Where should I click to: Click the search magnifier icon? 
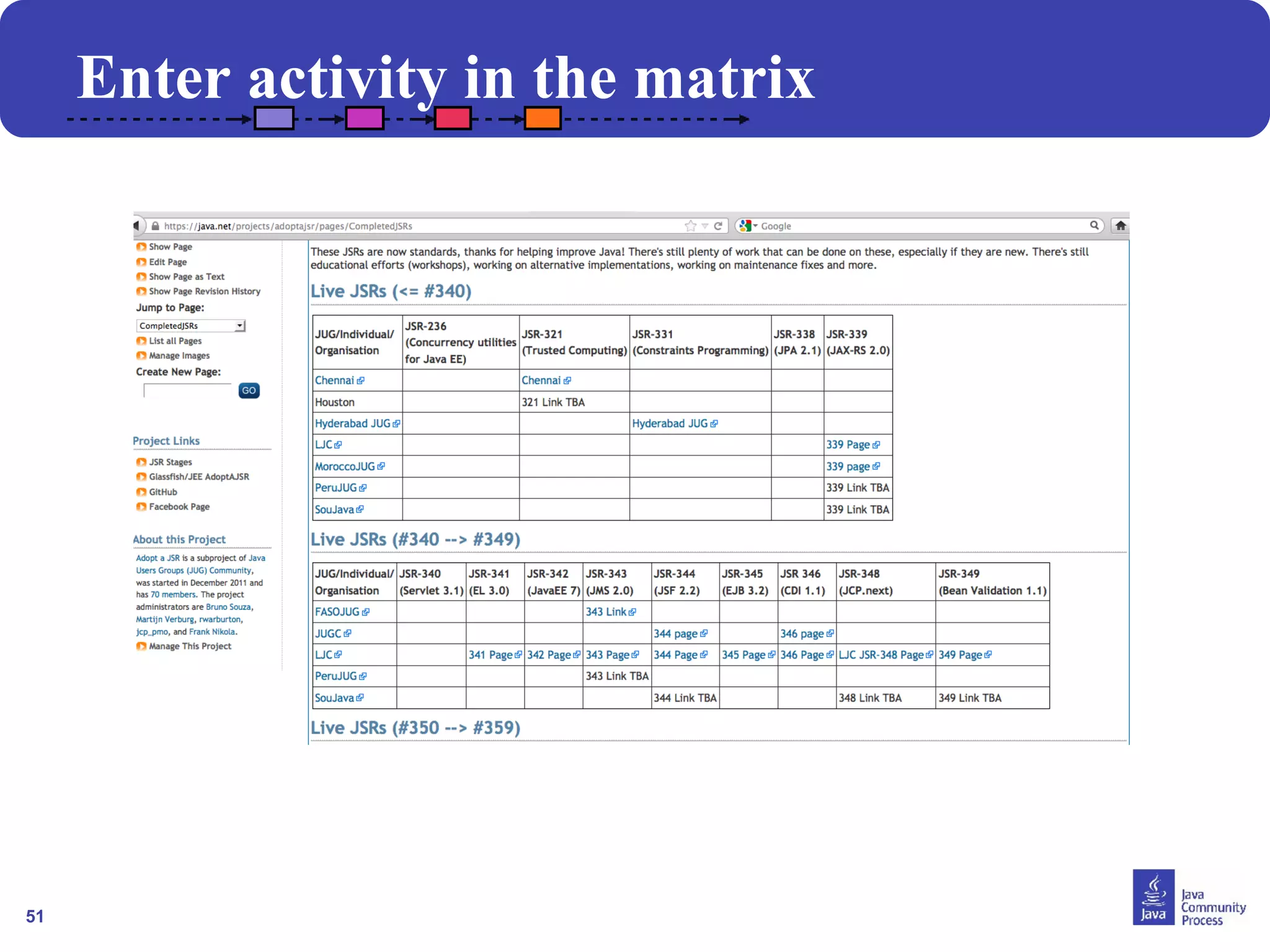(x=1095, y=226)
